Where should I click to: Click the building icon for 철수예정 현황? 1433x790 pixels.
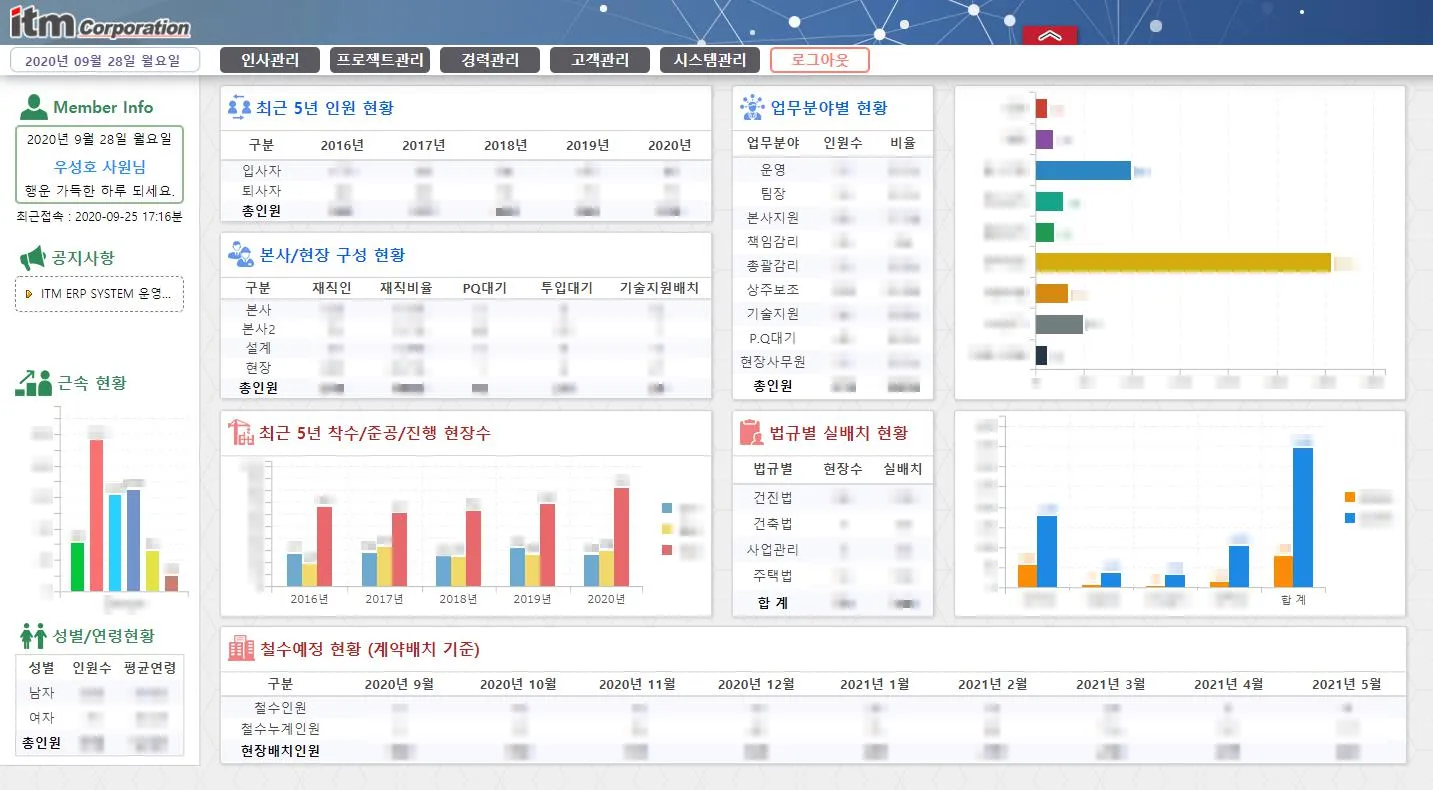coord(241,648)
